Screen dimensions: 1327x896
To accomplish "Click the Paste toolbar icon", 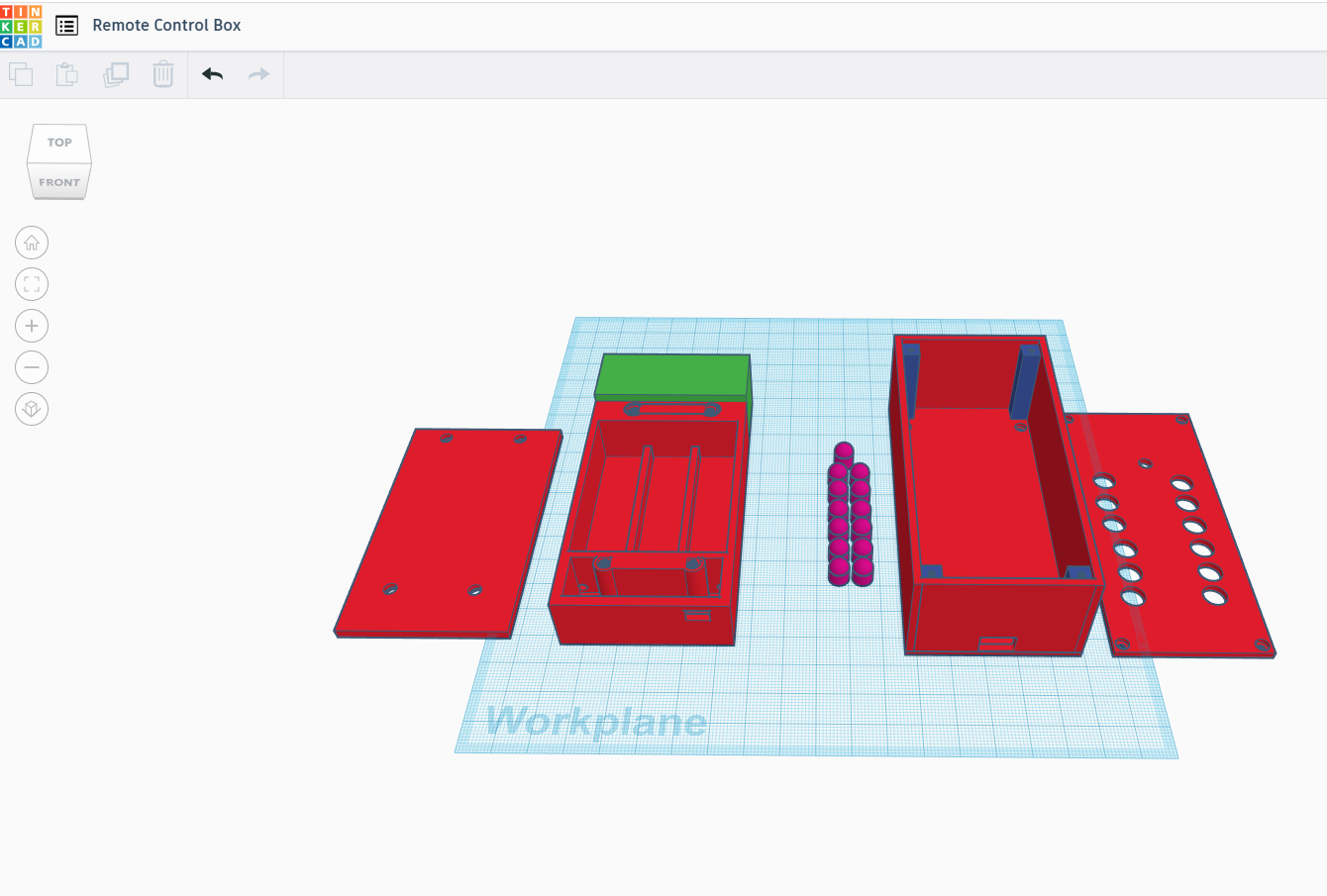I will pos(67,74).
